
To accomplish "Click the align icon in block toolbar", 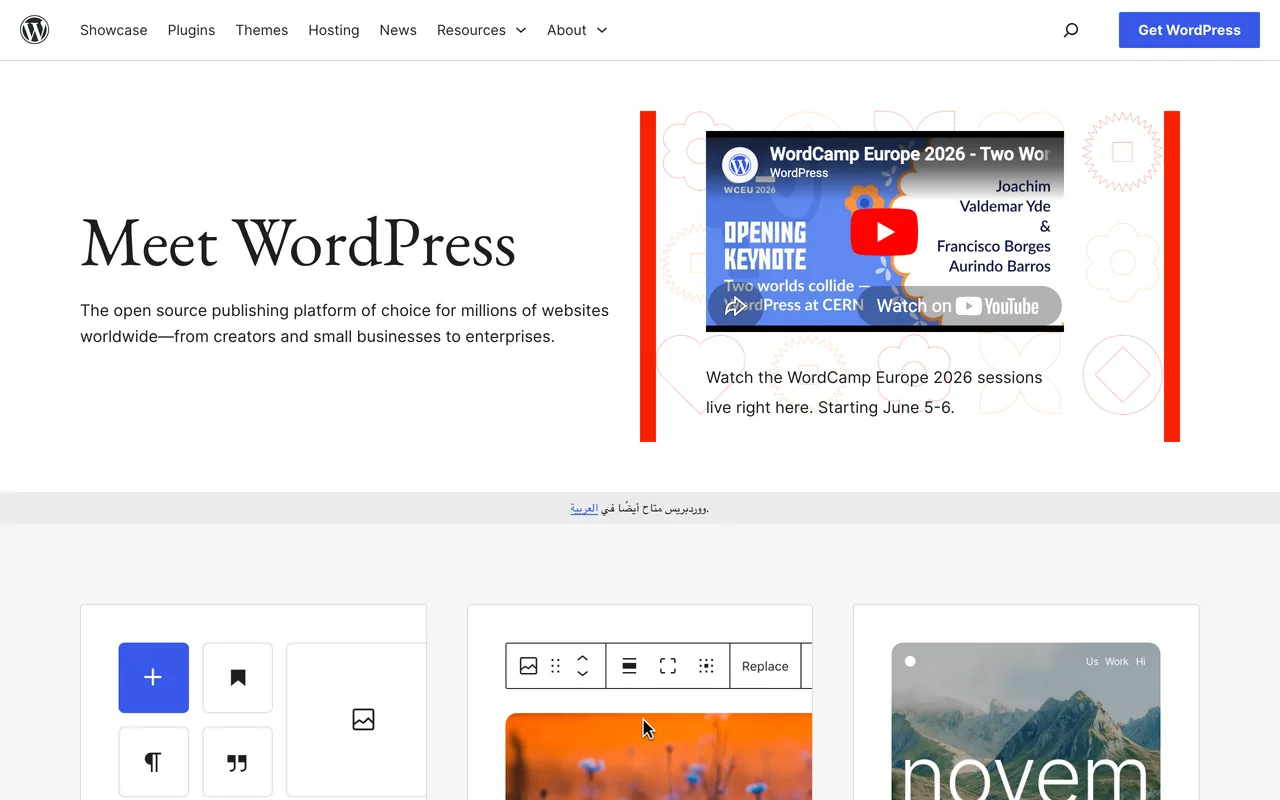I will coord(630,666).
